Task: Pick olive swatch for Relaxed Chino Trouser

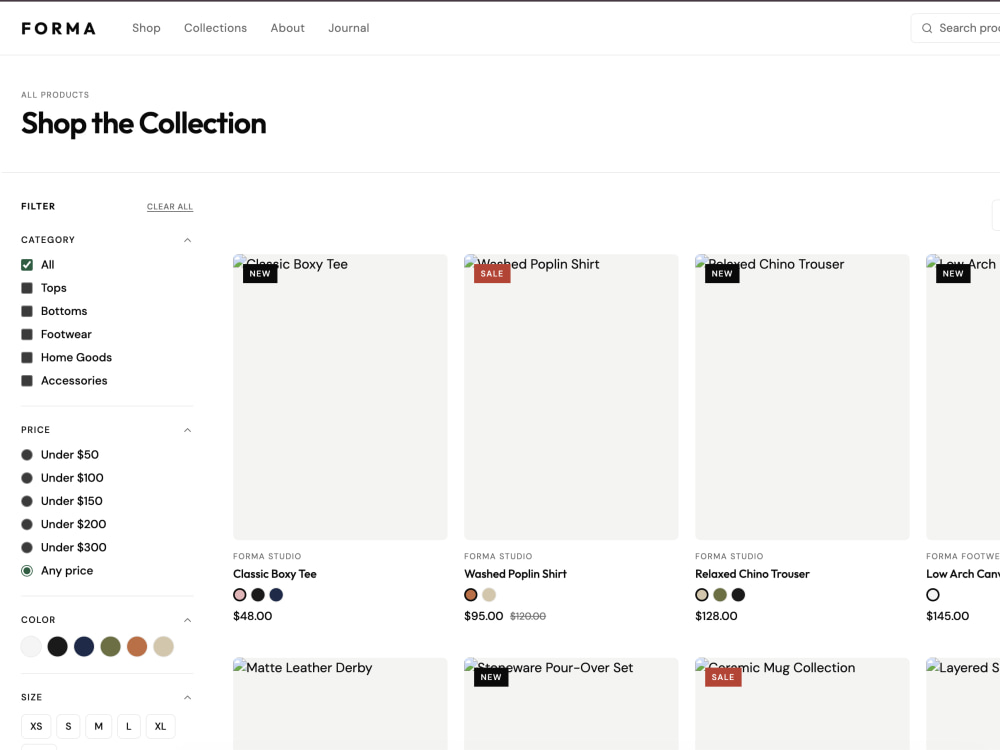Action: click(720, 595)
